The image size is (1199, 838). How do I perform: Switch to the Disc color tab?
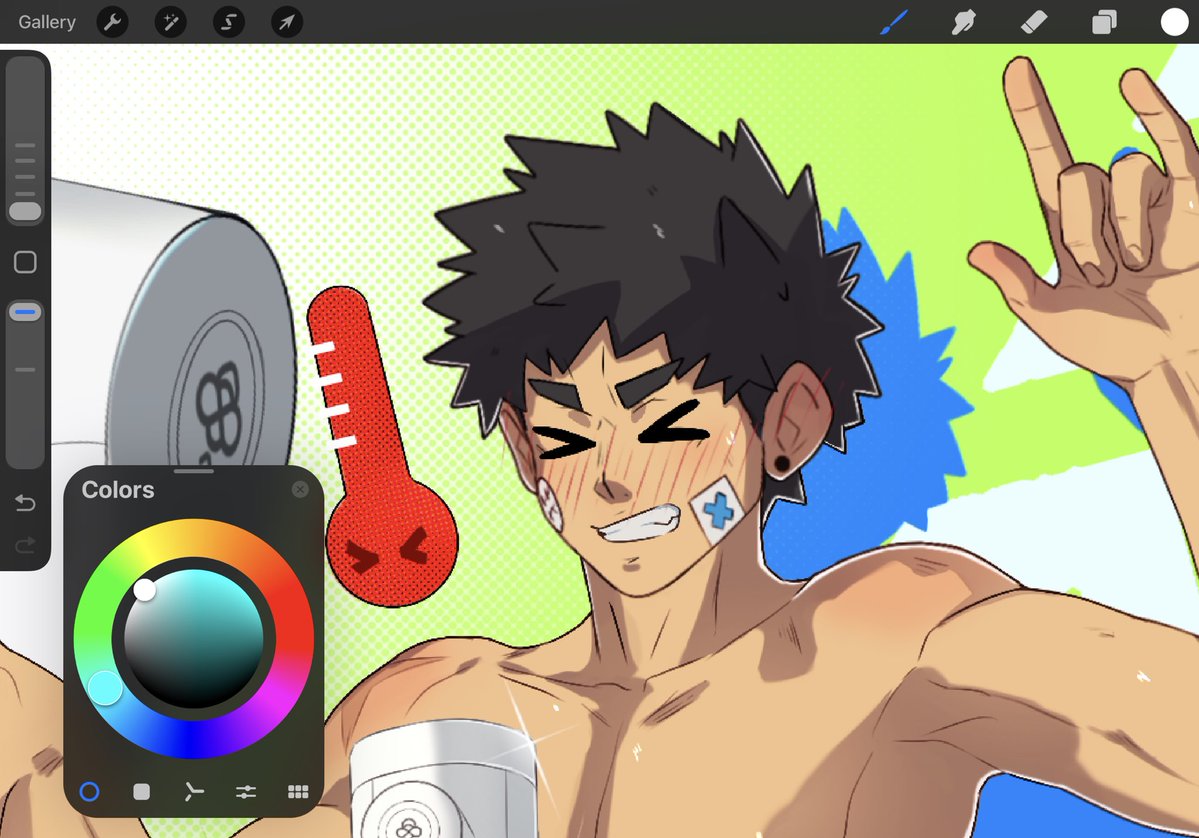click(89, 791)
